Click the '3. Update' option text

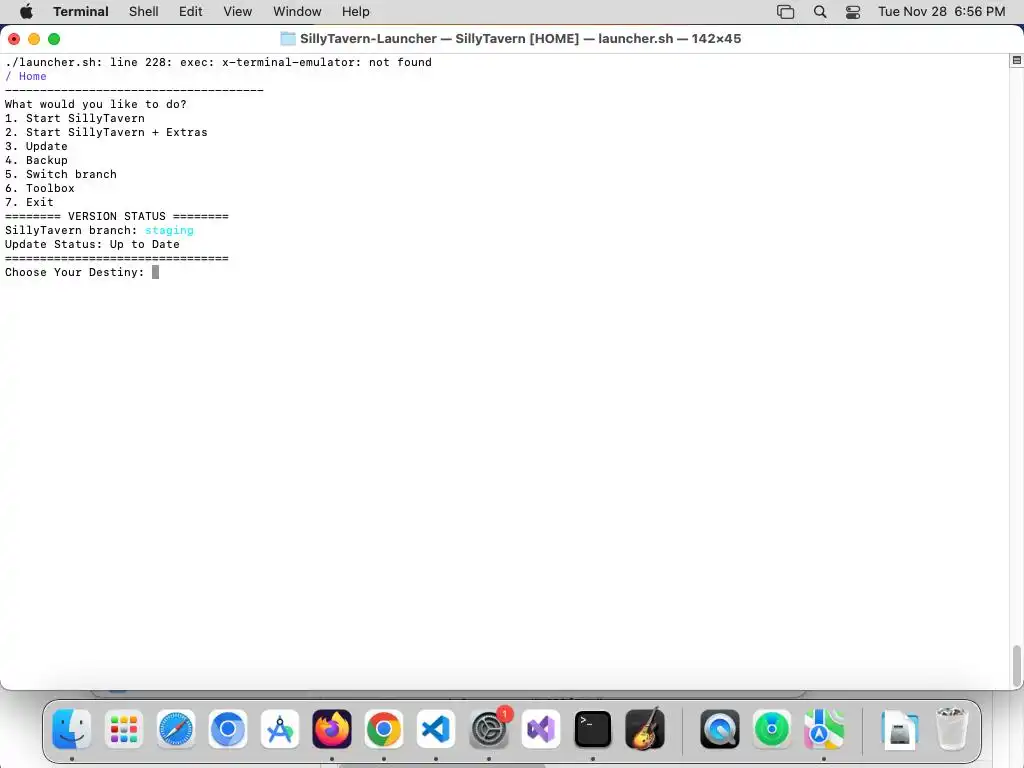36,146
